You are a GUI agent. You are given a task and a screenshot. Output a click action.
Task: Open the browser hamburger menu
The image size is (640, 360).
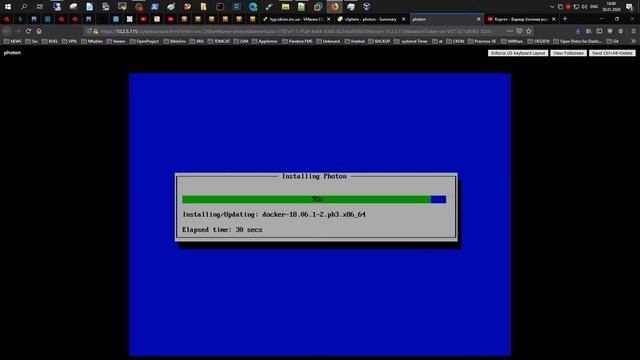coord(633,31)
